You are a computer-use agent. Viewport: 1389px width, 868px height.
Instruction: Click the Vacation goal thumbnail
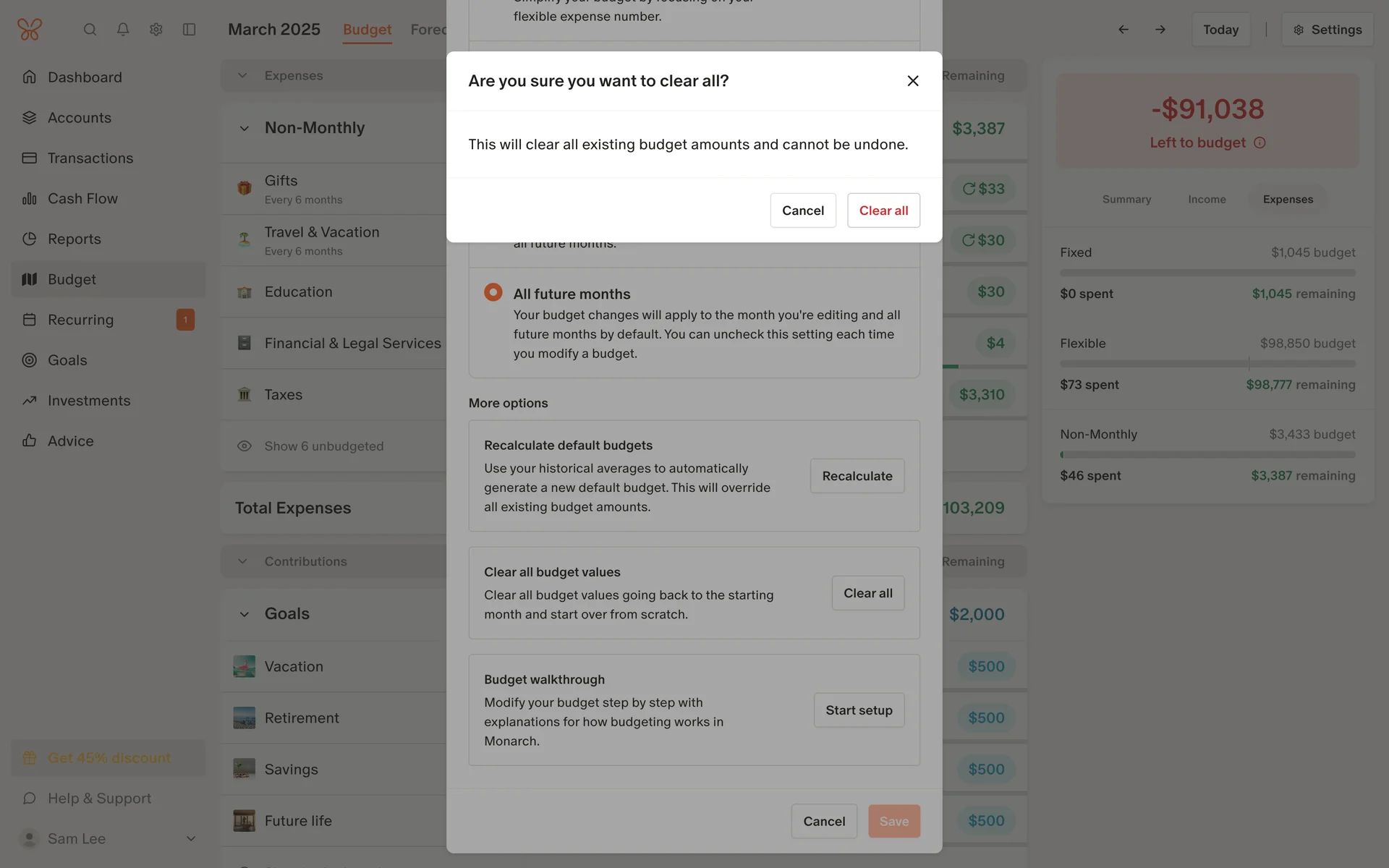[245, 666]
